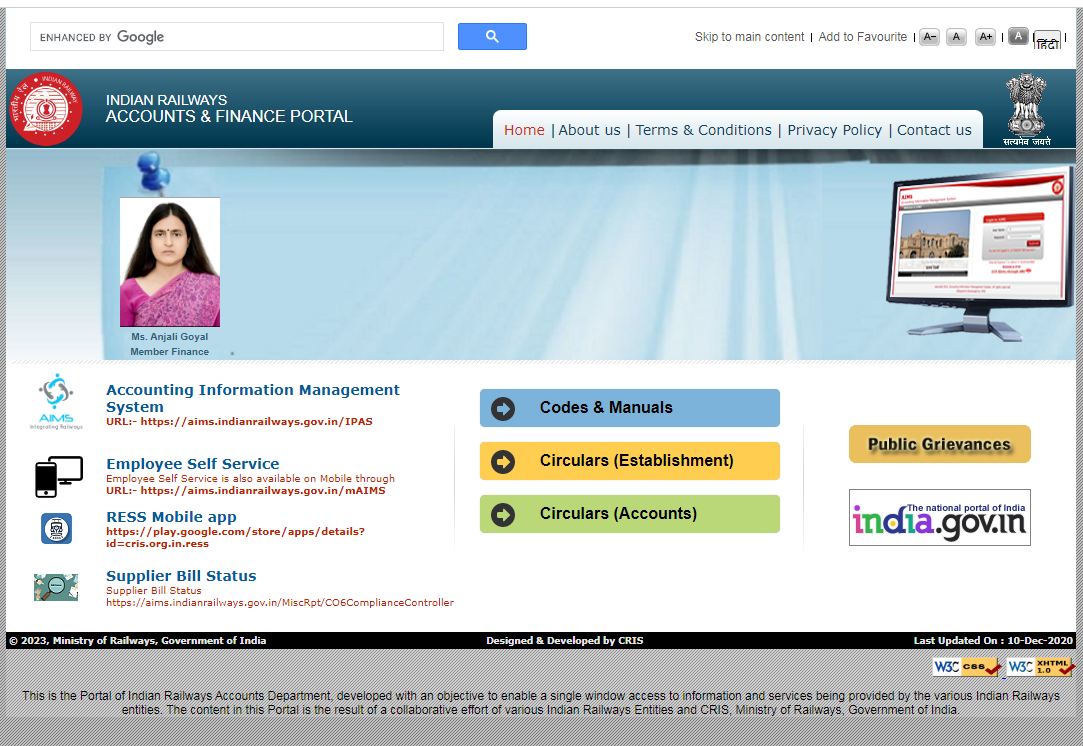Open the Contact us menu item
The image size is (1083, 746).
pos(934,129)
